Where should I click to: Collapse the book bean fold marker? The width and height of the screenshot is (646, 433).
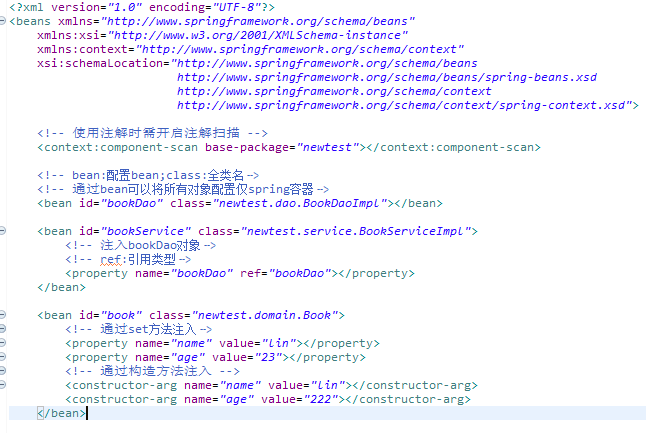click(x=4, y=315)
